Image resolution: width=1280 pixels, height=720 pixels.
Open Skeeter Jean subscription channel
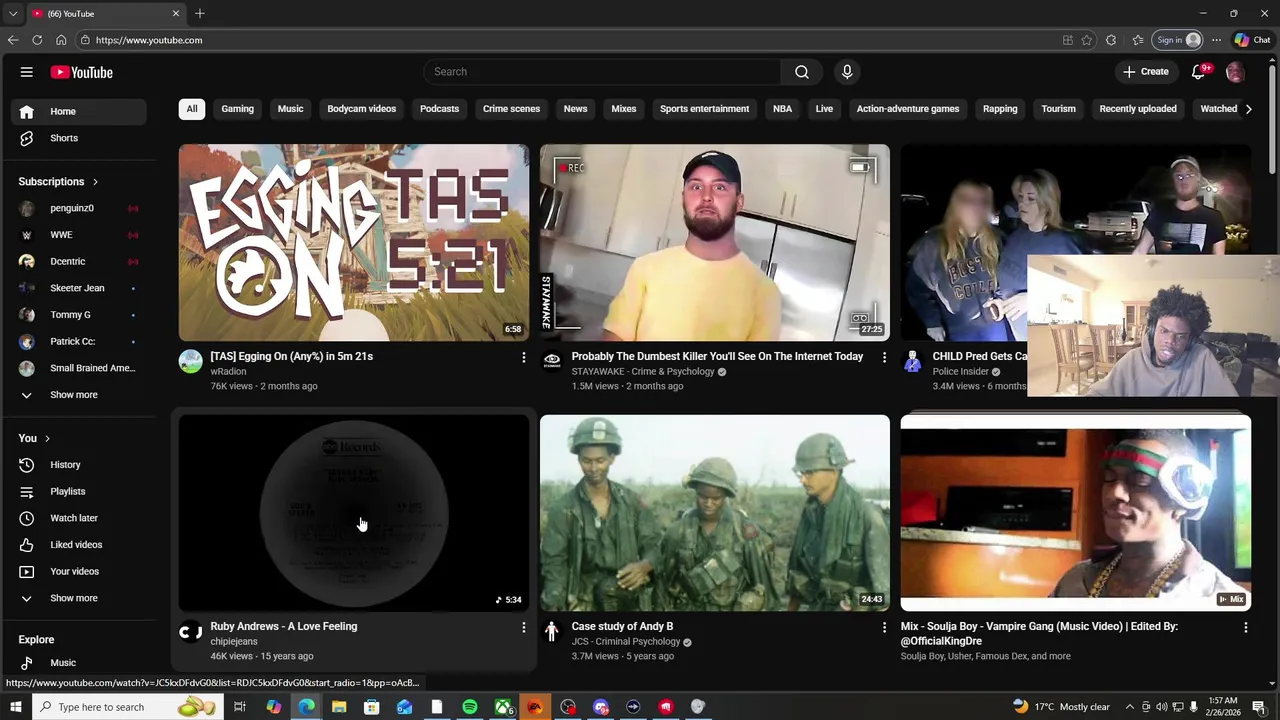pos(80,288)
